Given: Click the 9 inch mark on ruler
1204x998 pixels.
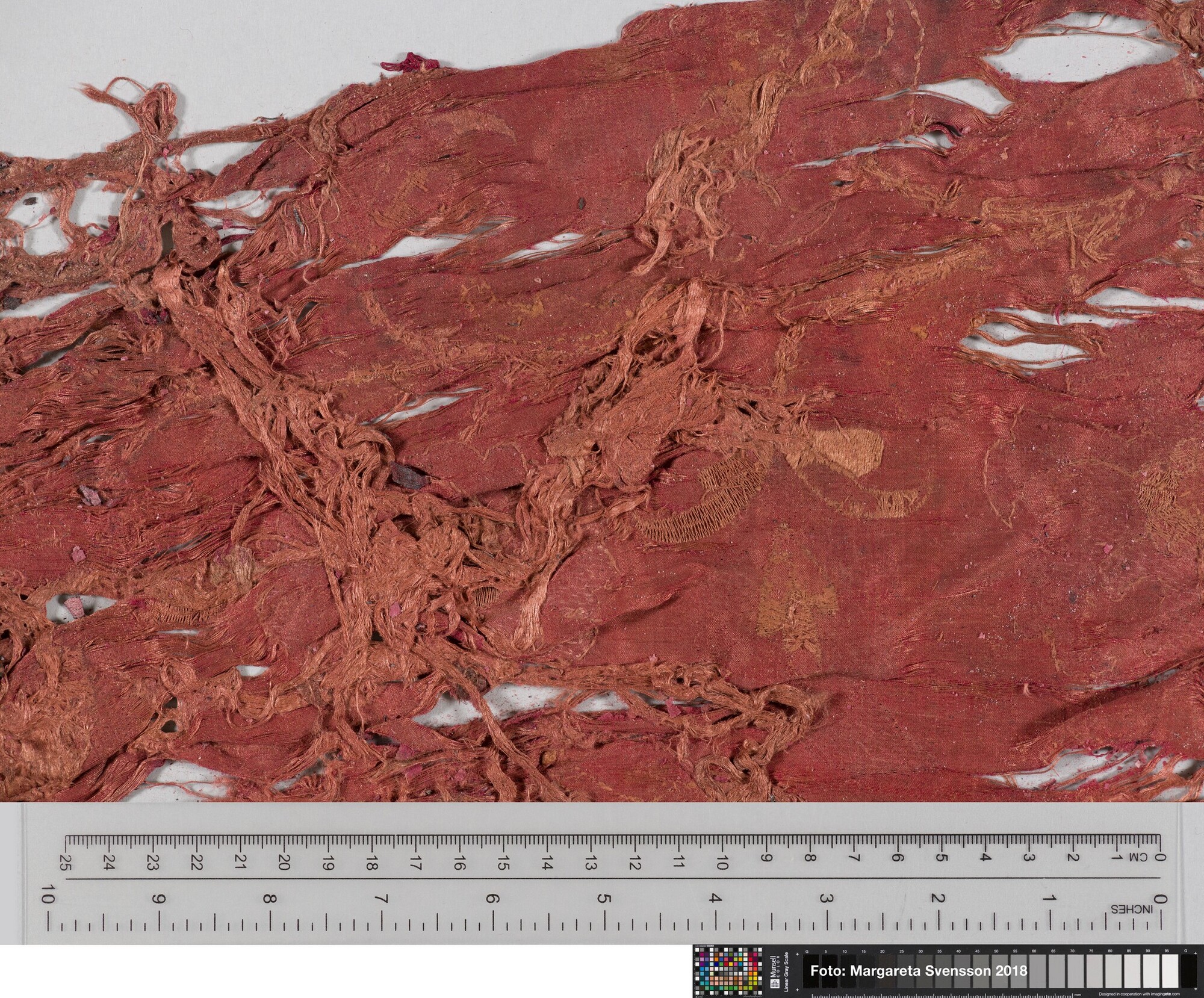Looking at the screenshot, I should point(159,899).
